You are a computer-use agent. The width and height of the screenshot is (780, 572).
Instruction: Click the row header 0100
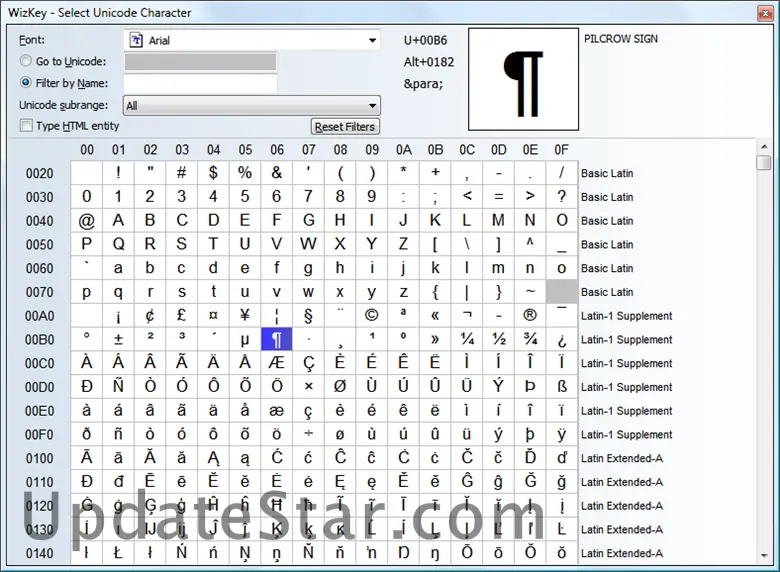(39, 458)
